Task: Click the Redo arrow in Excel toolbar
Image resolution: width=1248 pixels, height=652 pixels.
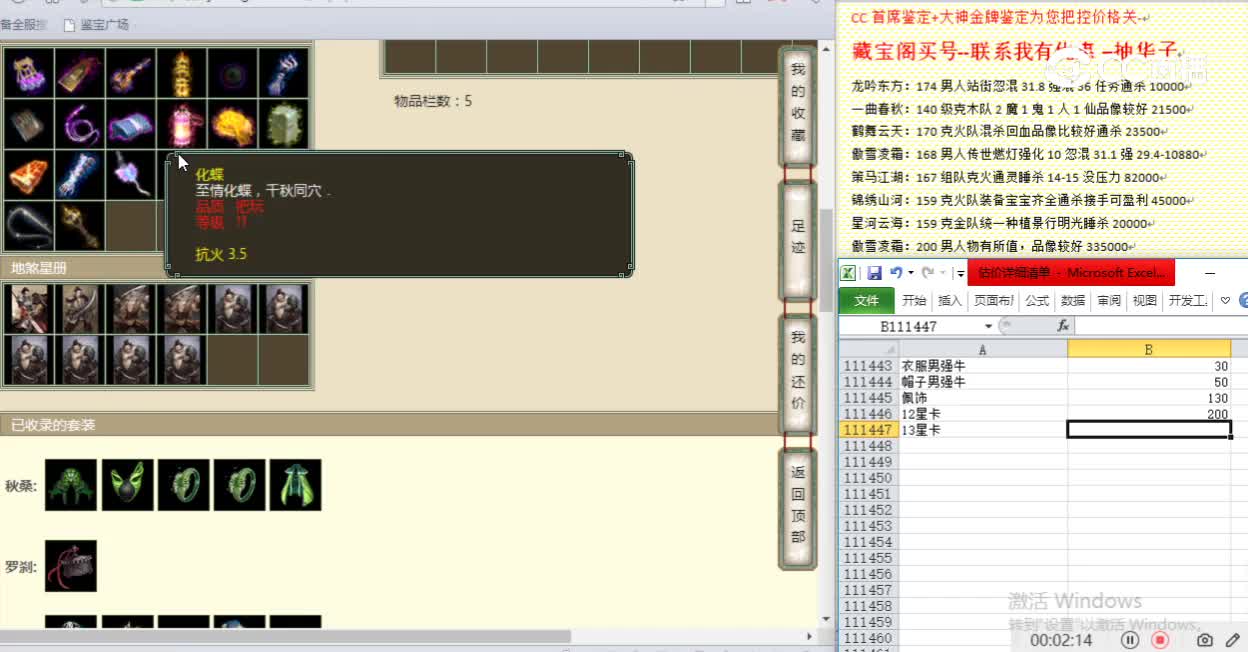Action: pos(927,273)
